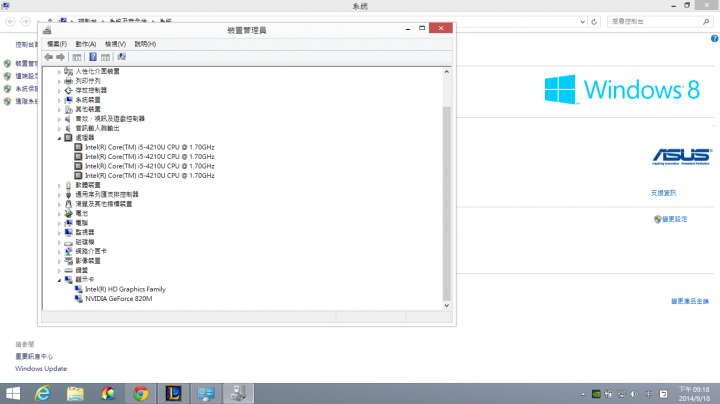
Task: Click the 控制台首頁 link in System window
Action: click(26, 45)
